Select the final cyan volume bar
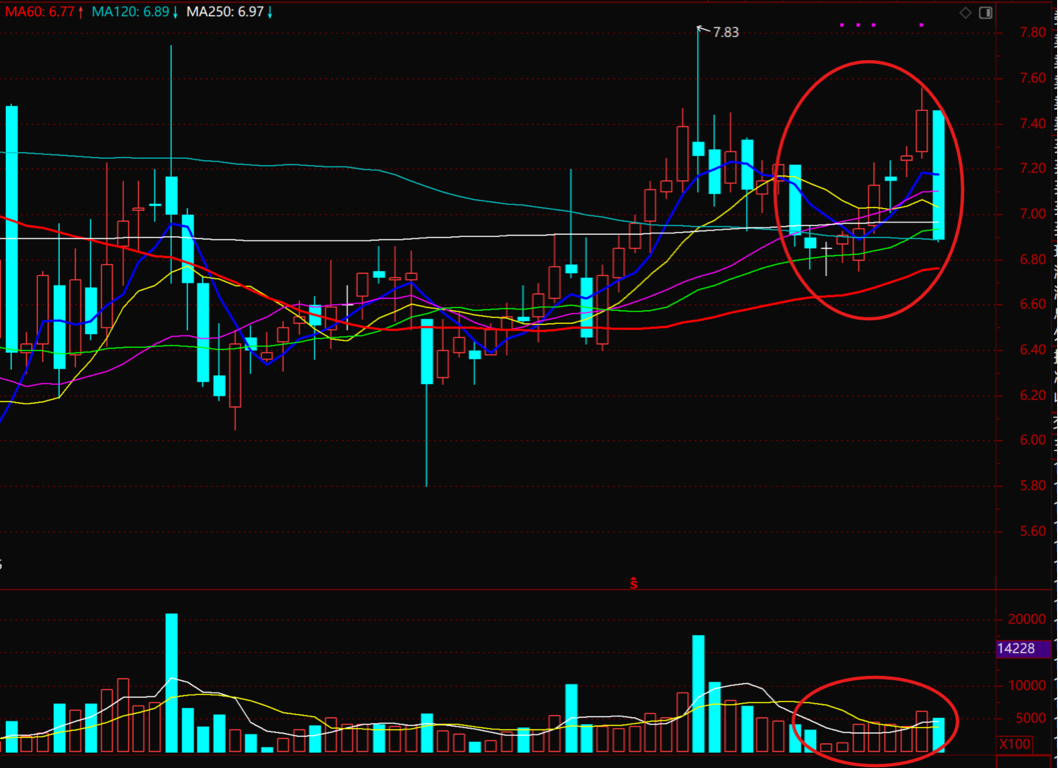The width and height of the screenshot is (1058, 768). click(x=939, y=736)
